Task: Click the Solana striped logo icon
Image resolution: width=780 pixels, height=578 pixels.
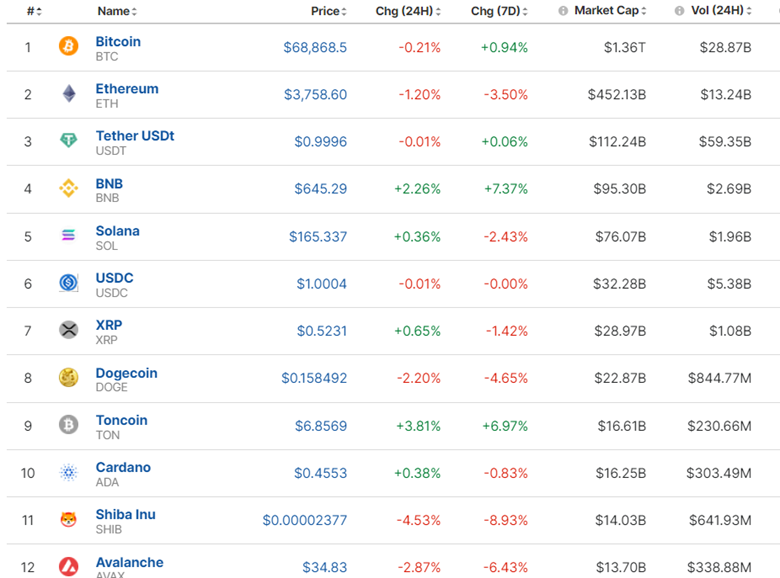Action: [69, 235]
